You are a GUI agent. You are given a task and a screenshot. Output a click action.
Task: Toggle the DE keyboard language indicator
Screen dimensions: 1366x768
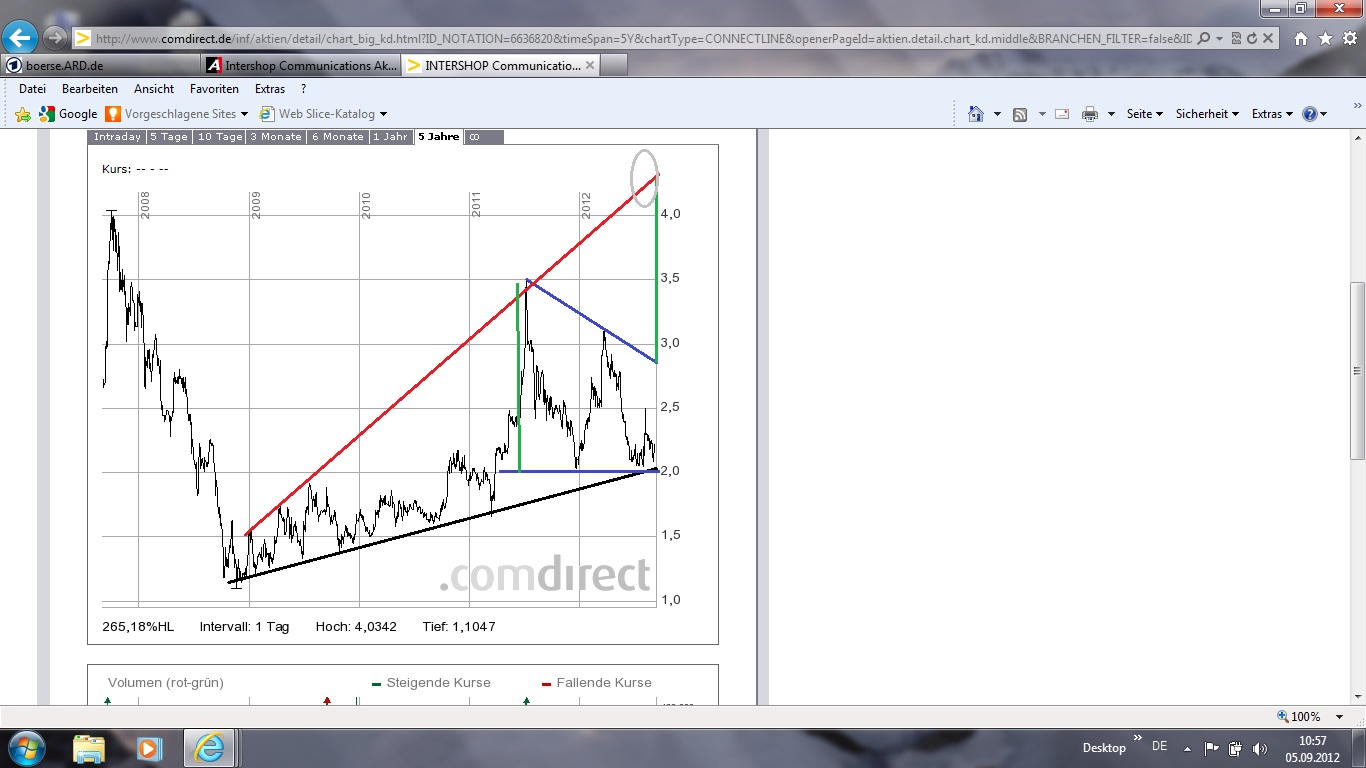(x=1161, y=747)
